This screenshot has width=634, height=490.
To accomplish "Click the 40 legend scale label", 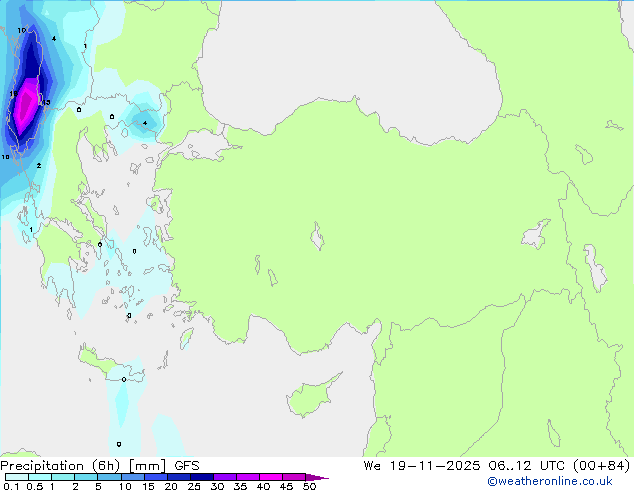I will (263, 486).
